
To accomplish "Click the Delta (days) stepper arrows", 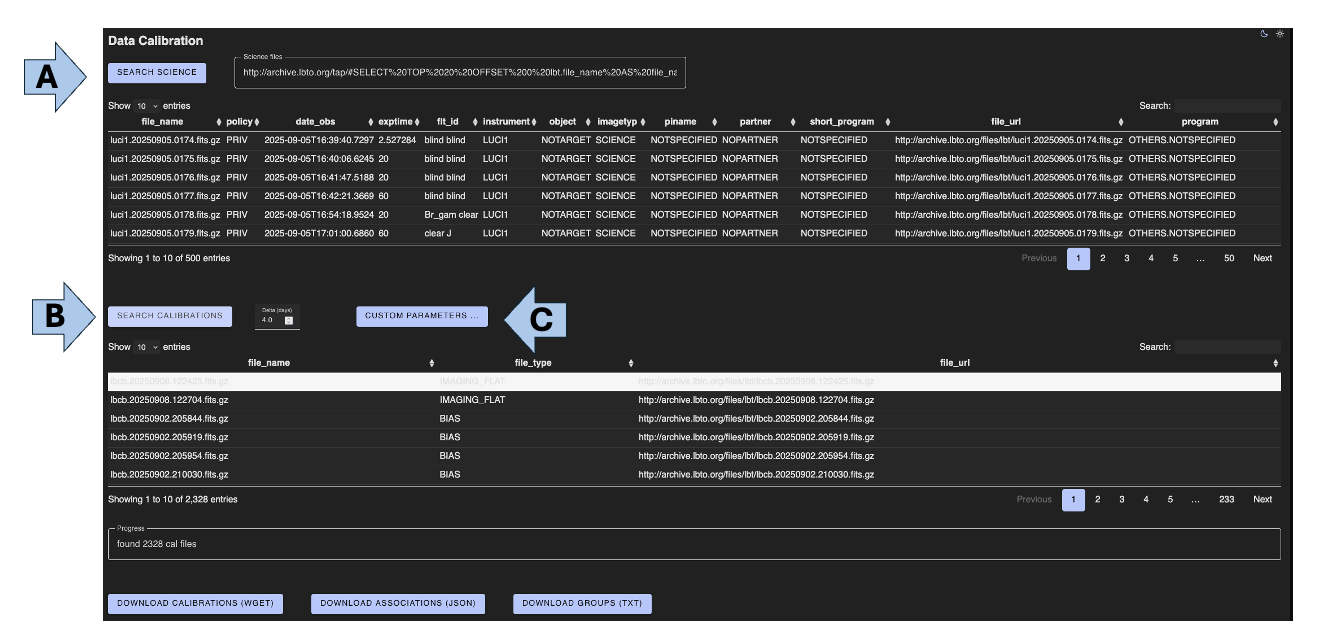I will [289, 320].
